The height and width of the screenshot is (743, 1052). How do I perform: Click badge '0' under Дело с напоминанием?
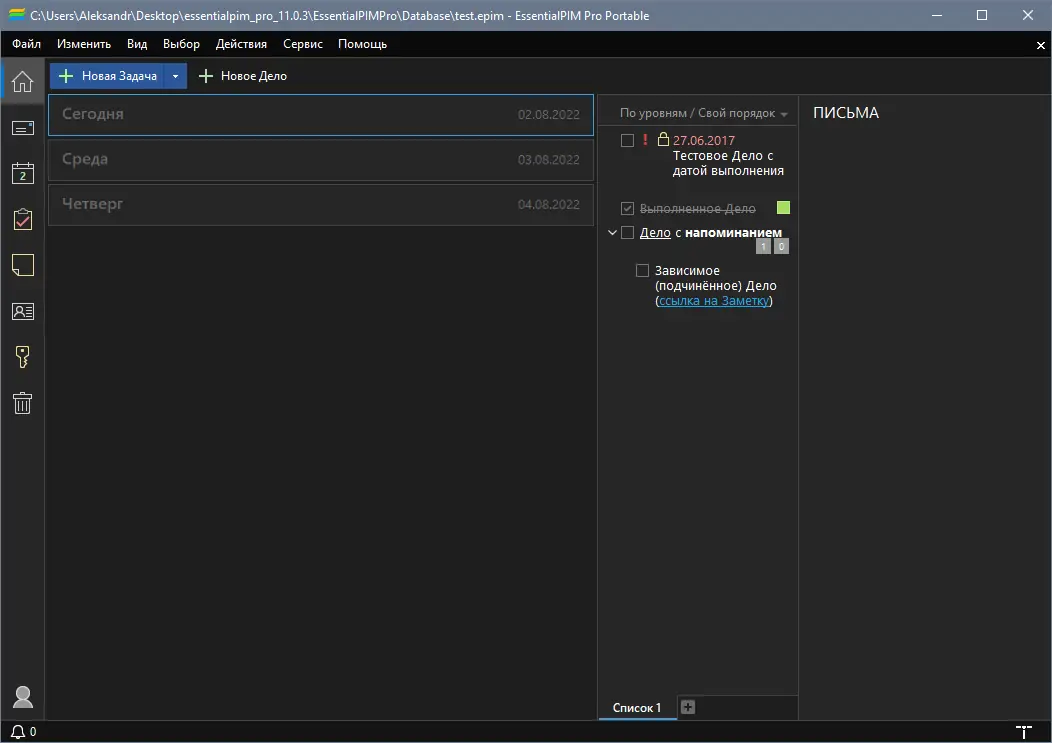tap(781, 246)
